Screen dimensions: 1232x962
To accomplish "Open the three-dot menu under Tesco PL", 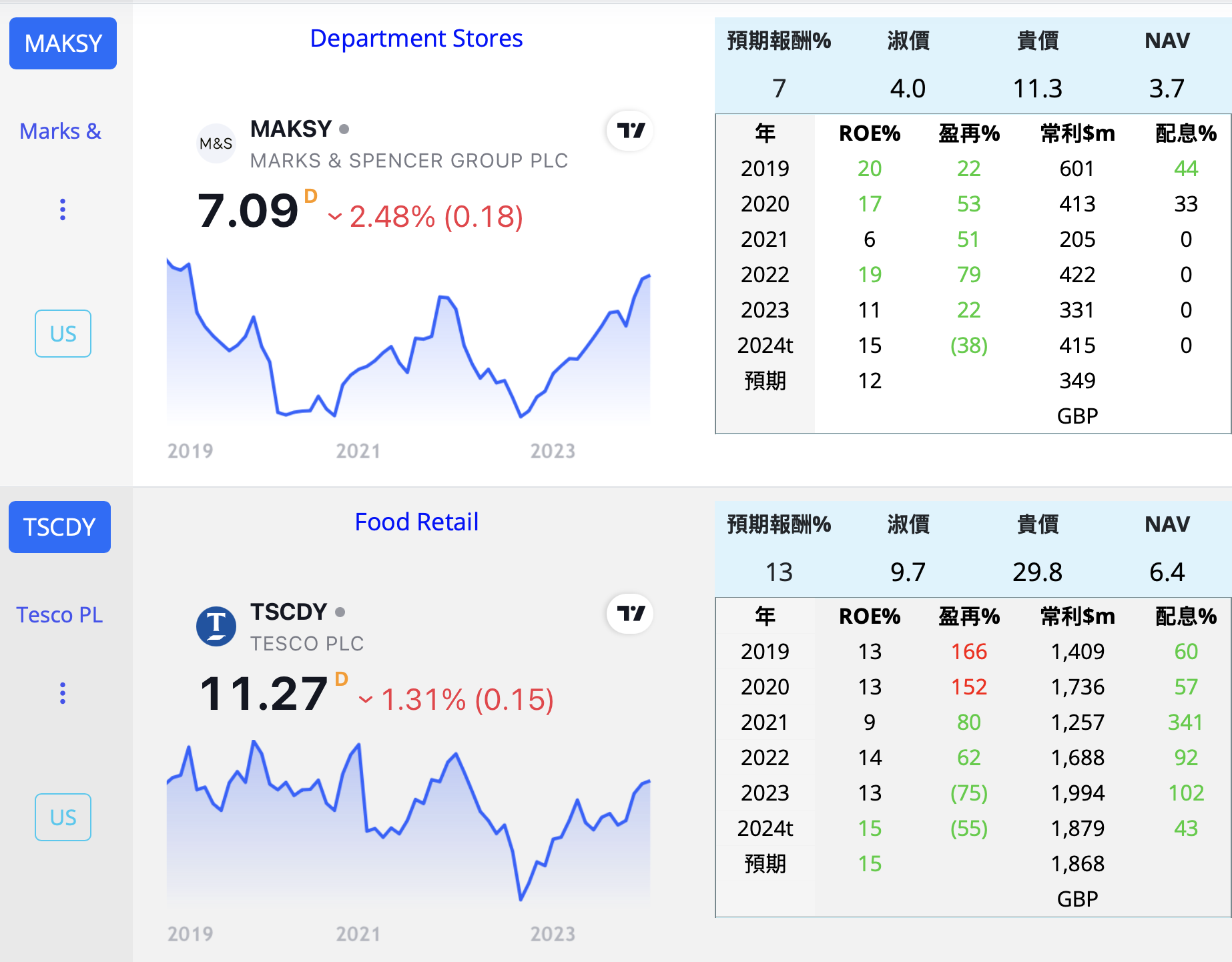I will [63, 693].
